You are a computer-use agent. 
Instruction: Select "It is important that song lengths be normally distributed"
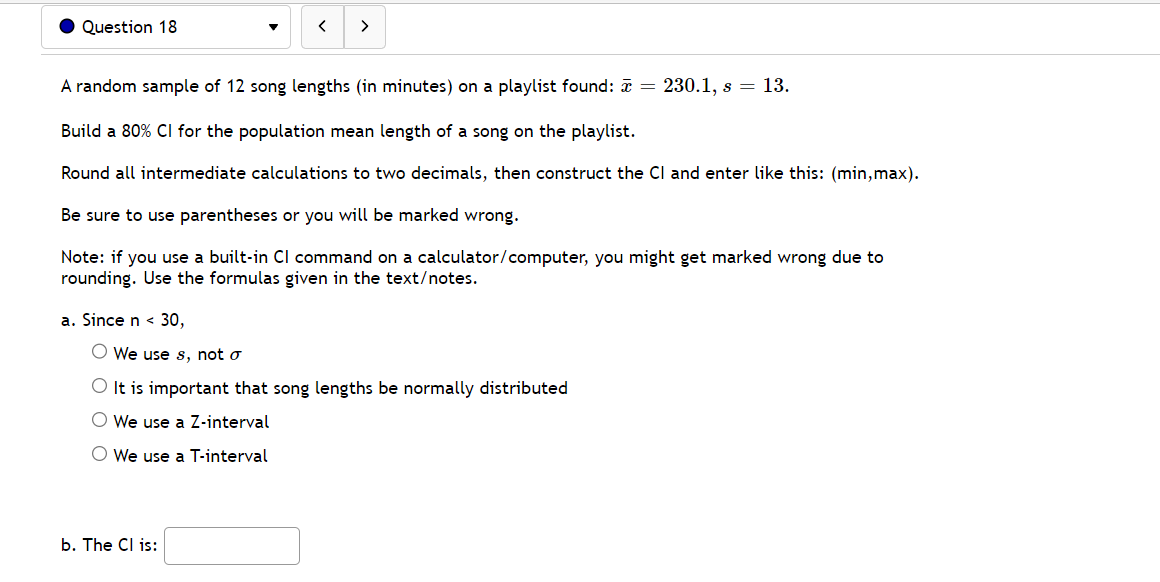coord(99,384)
